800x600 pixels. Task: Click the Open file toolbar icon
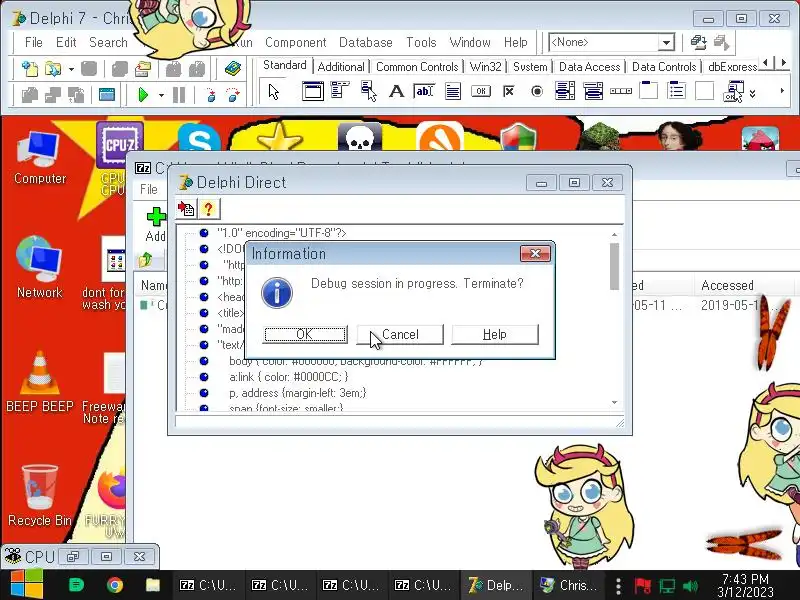[53, 68]
